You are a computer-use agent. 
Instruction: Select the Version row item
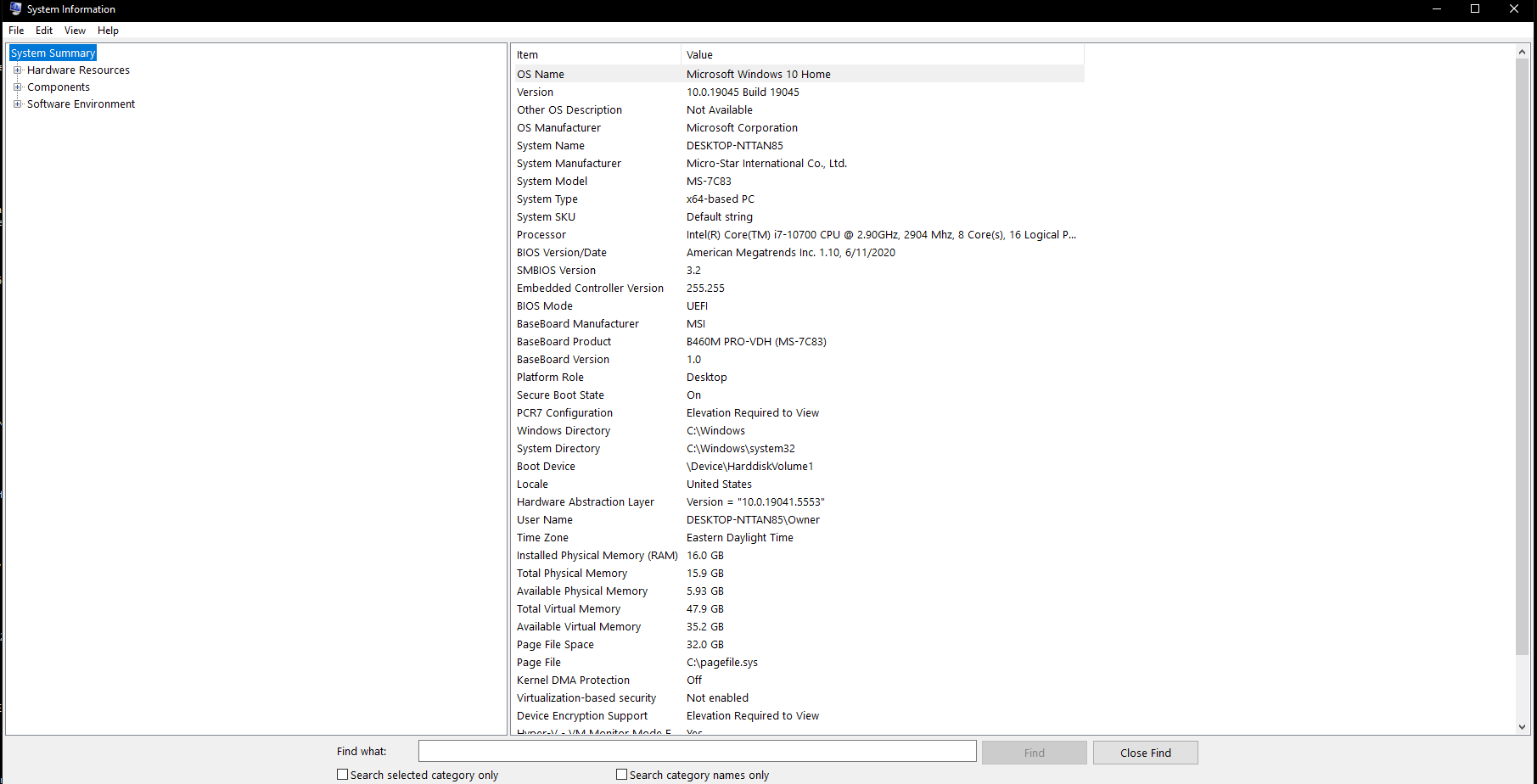tap(799, 92)
